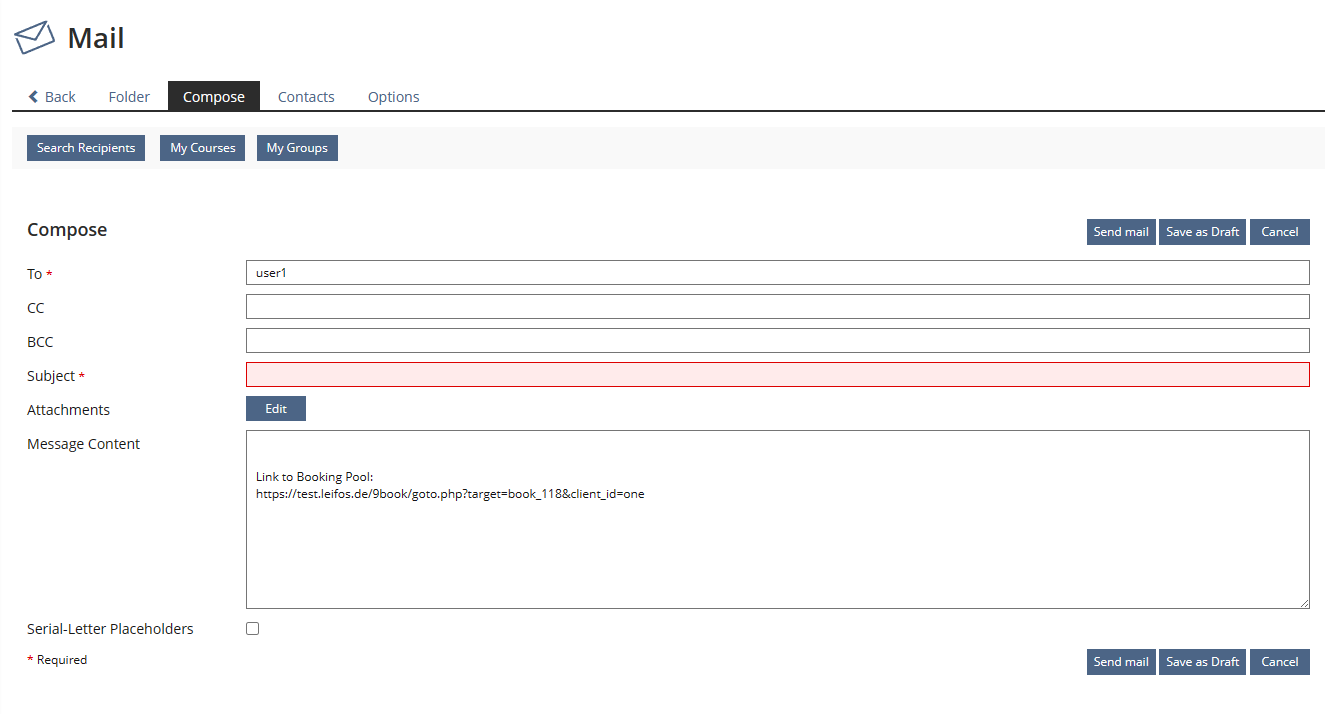This screenshot has width=1335, height=714.
Task: Select the Compose tab
Action: pos(214,97)
